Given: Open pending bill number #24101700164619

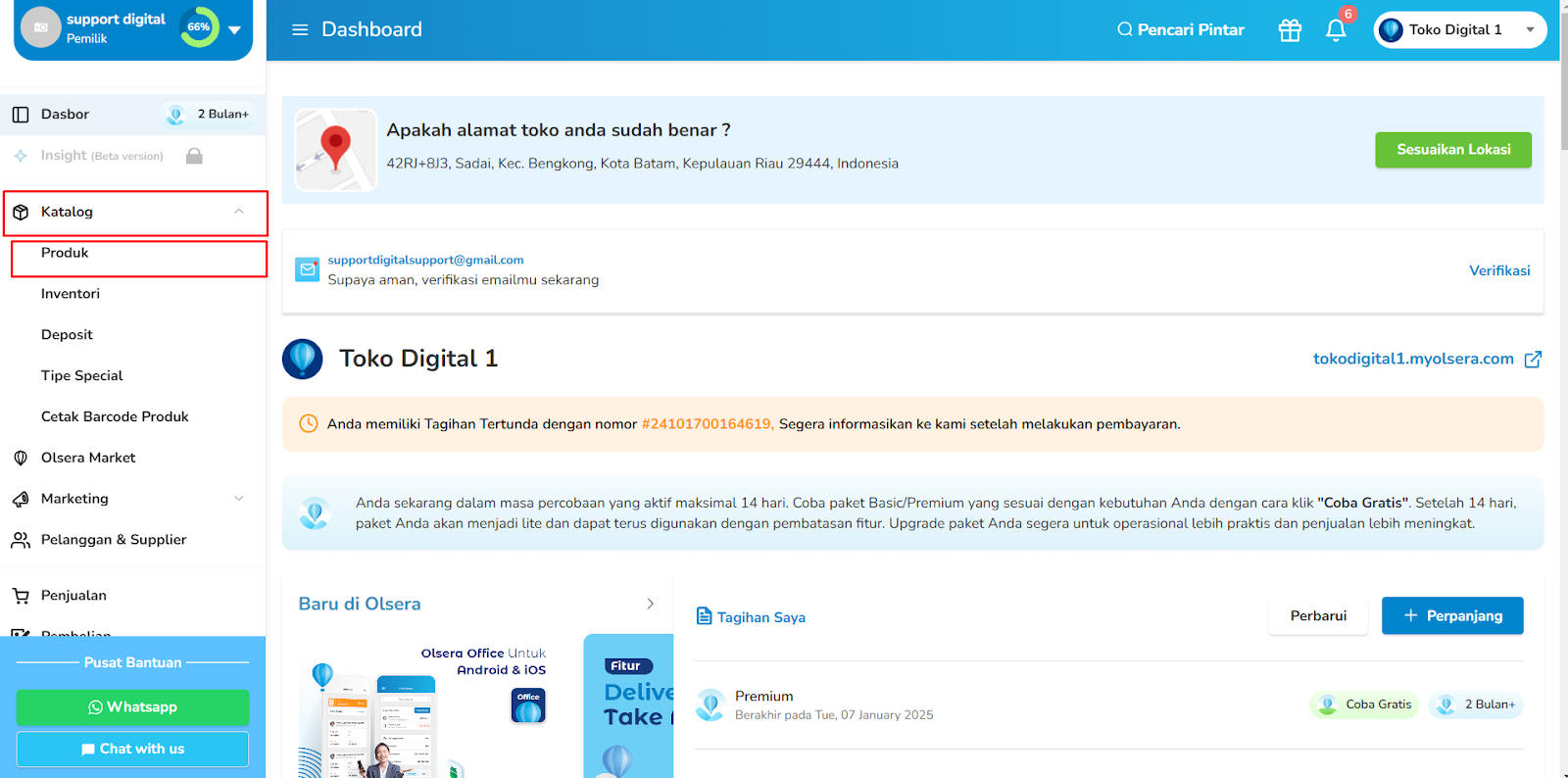Looking at the screenshot, I should (708, 424).
